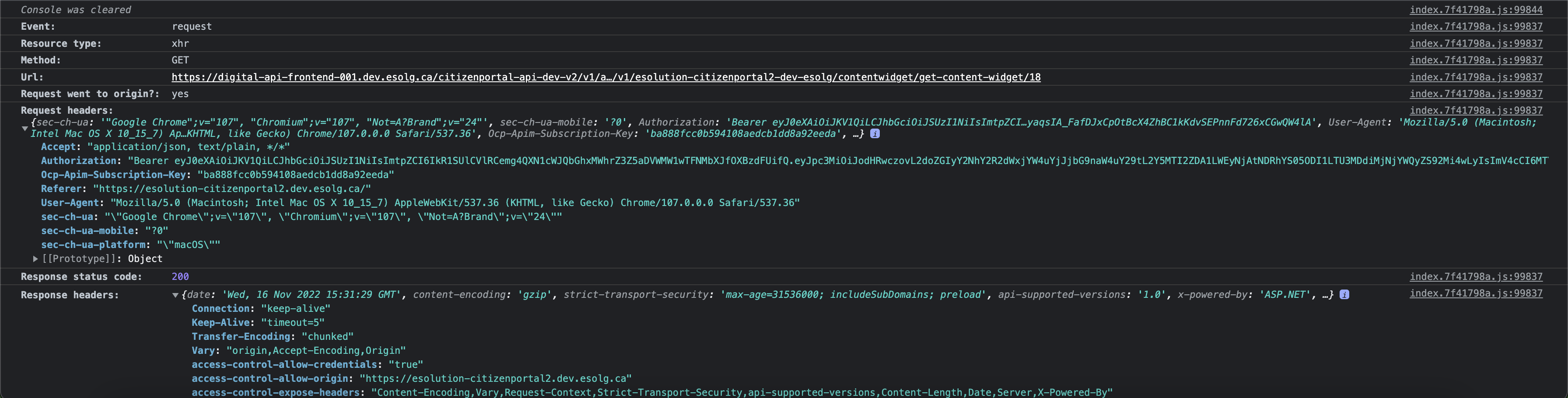Image resolution: width=1568 pixels, height=398 pixels.
Task: Click the sec-ch-ua property row
Action: (x=301, y=217)
